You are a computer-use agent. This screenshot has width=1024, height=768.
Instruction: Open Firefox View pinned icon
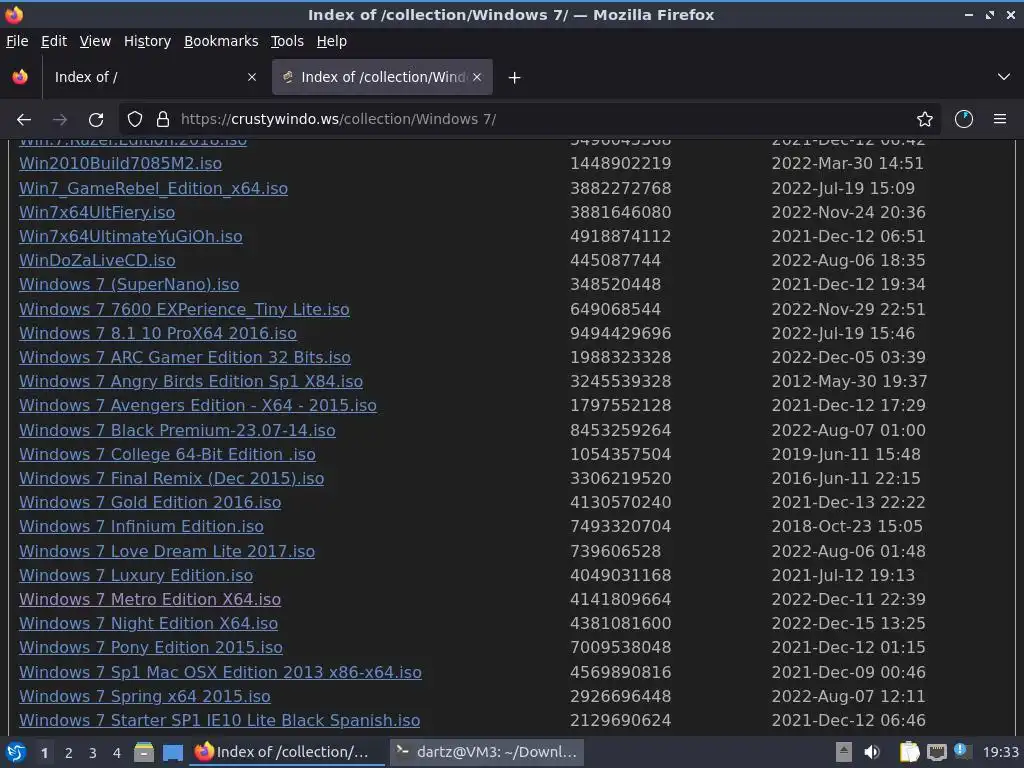[20, 77]
